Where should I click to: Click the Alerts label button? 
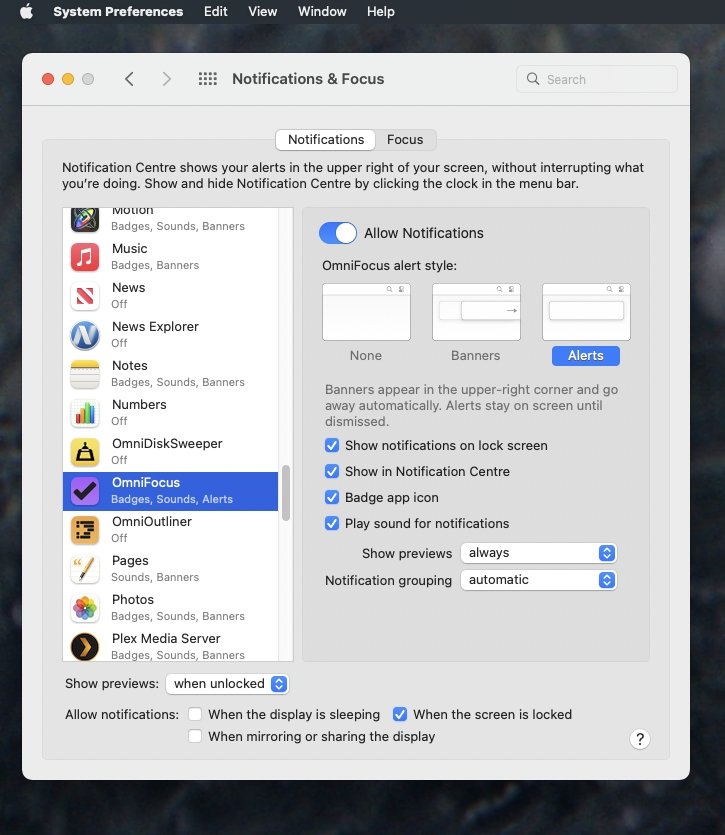click(586, 356)
